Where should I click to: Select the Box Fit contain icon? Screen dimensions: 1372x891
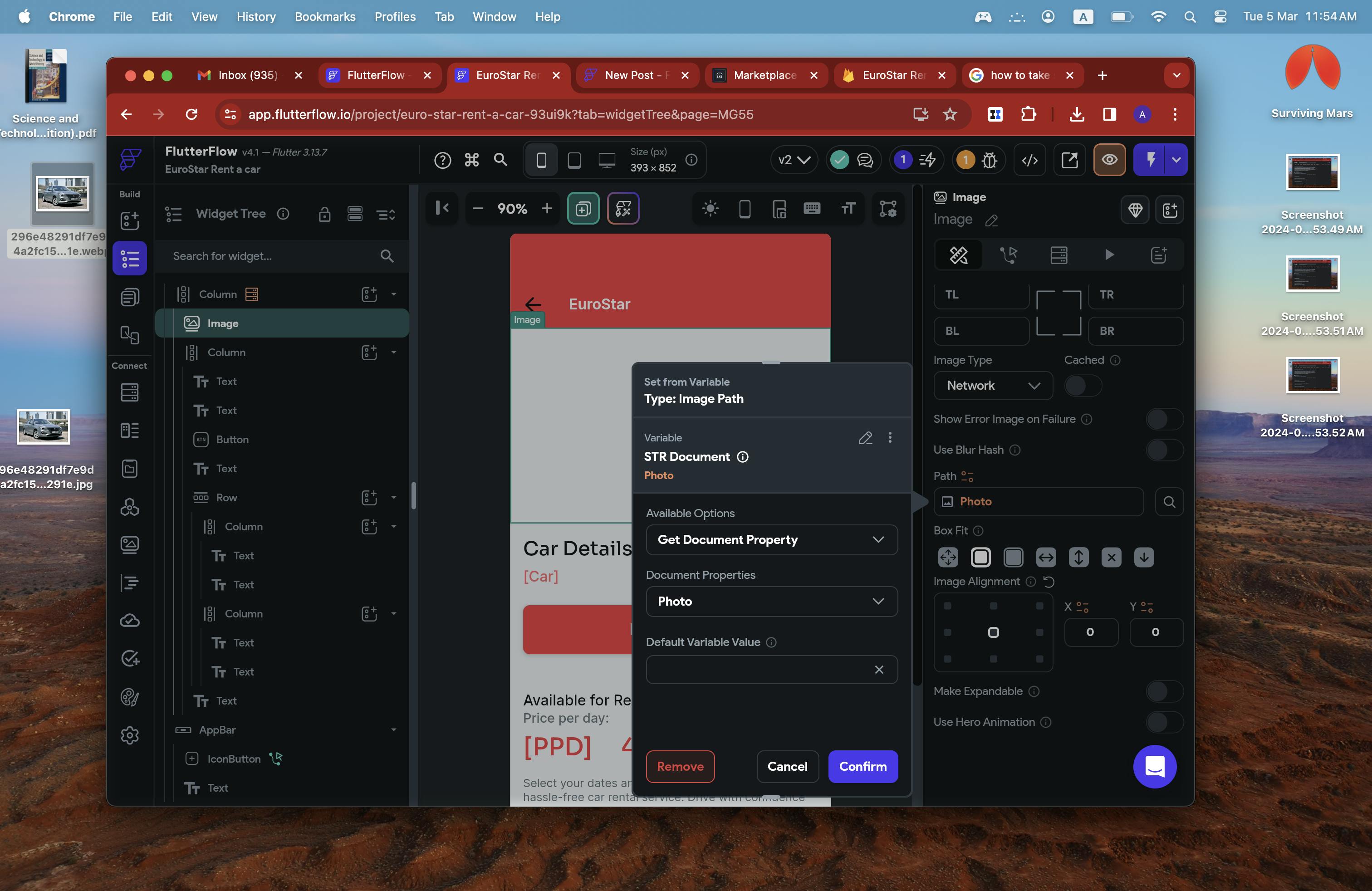pos(980,557)
